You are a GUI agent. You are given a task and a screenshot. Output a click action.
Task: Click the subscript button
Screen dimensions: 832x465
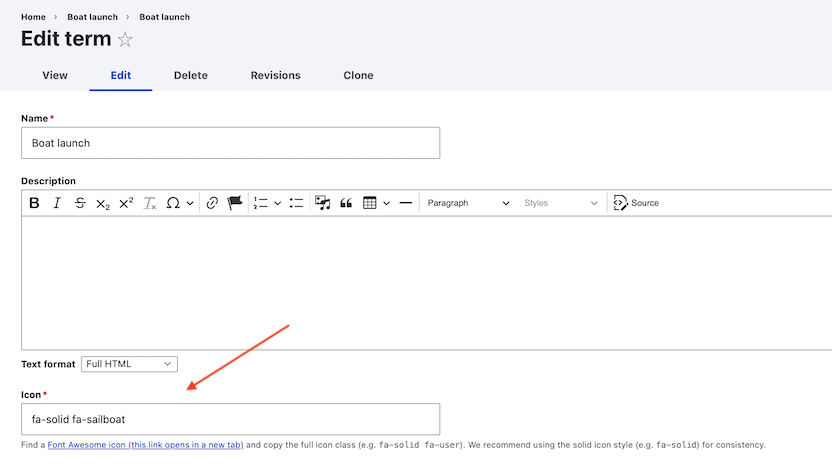click(x=103, y=203)
